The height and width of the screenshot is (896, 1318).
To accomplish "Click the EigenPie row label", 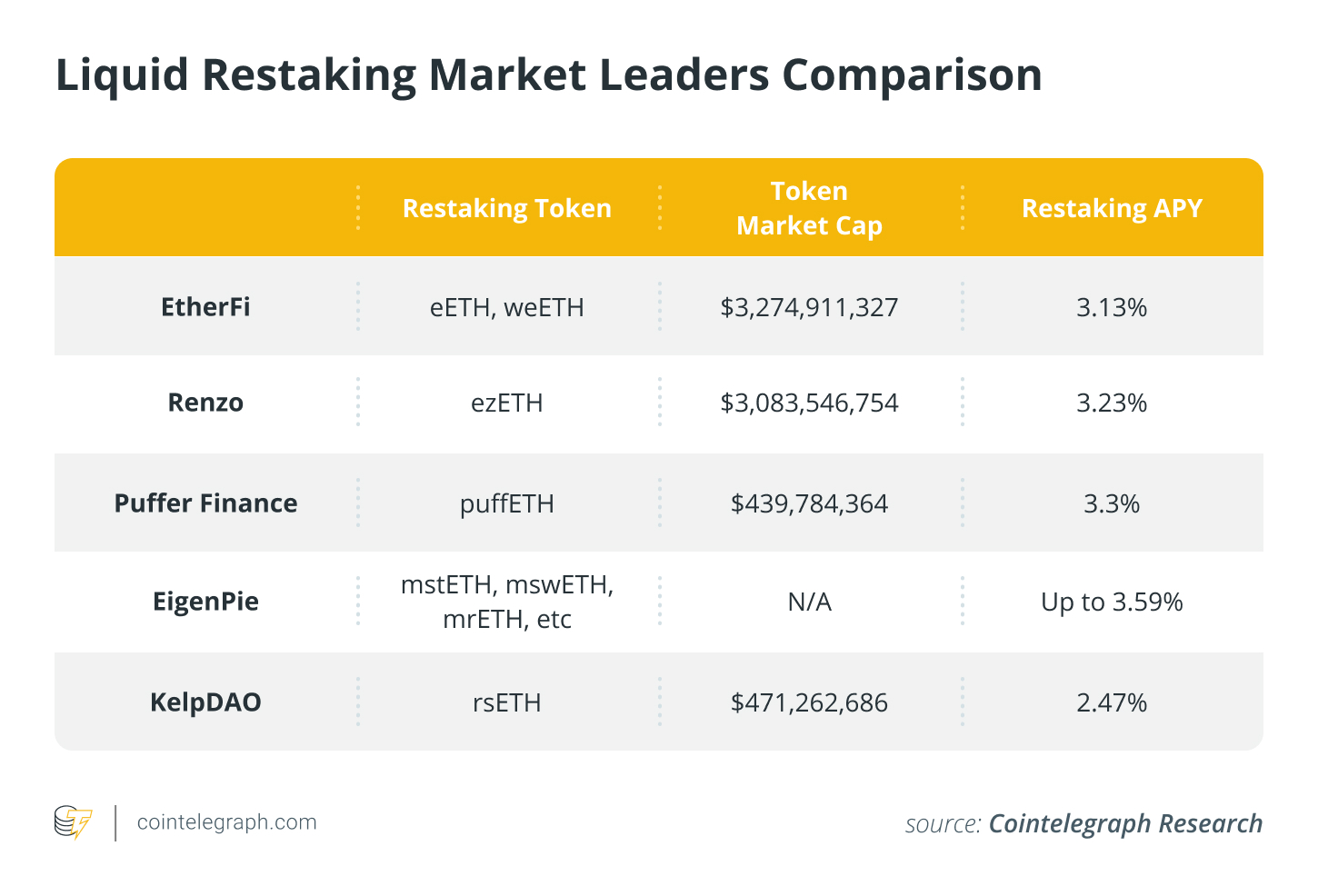I will pos(205,602).
